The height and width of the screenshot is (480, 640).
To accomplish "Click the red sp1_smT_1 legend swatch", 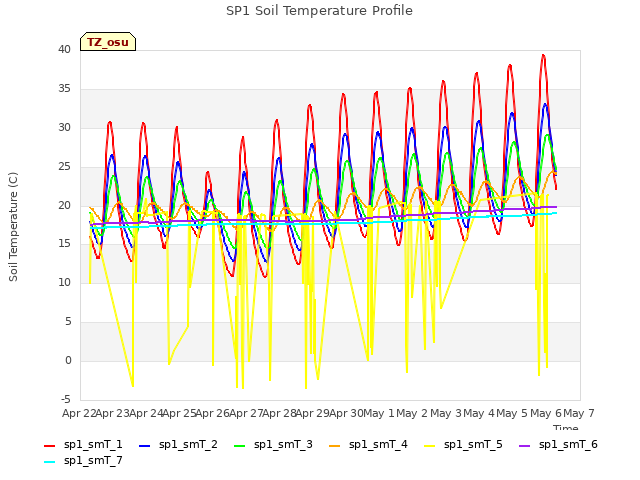I will (x=49, y=446).
